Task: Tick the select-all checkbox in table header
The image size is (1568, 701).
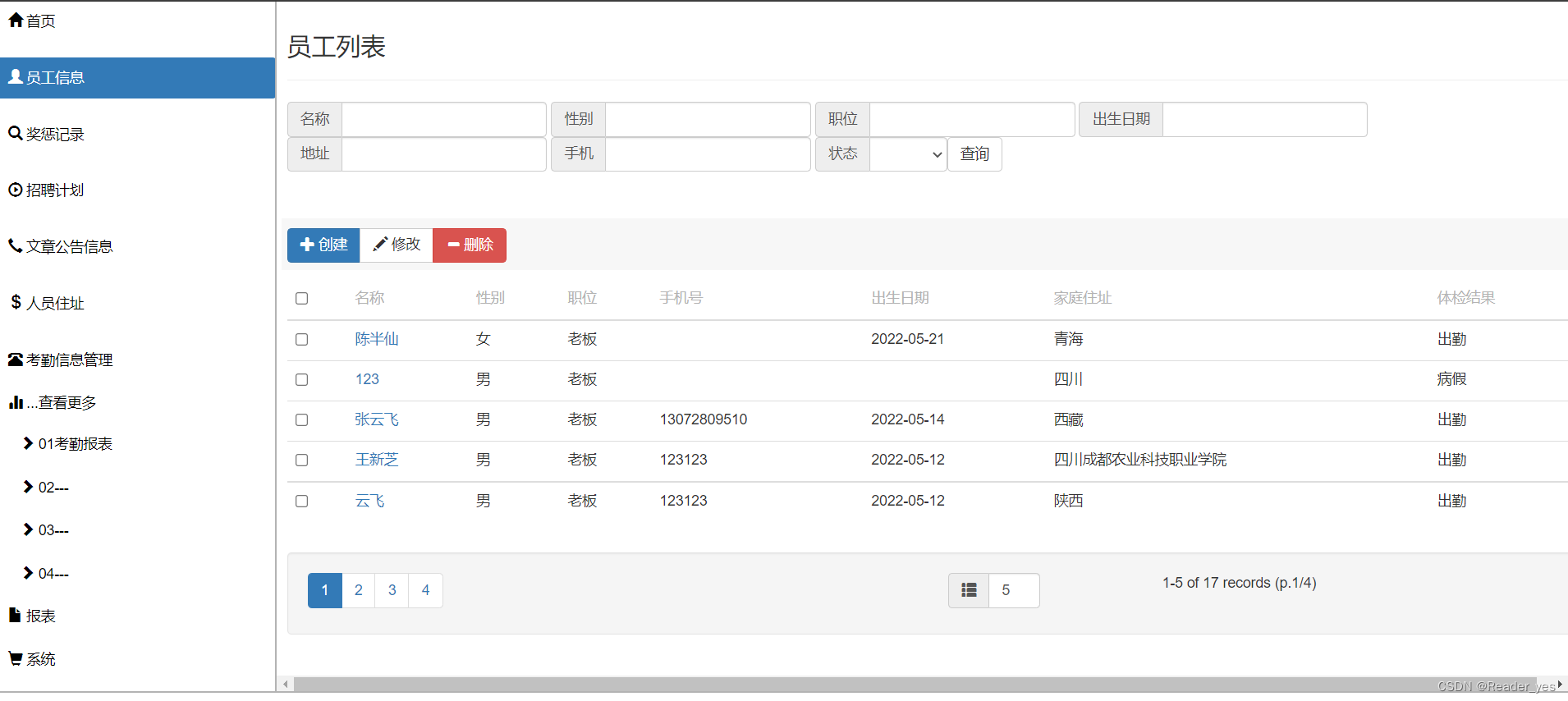Action: 302,298
